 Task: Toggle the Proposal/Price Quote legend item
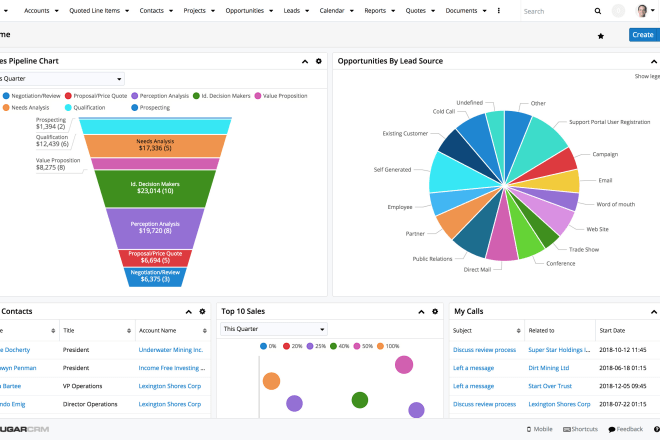(96, 96)
